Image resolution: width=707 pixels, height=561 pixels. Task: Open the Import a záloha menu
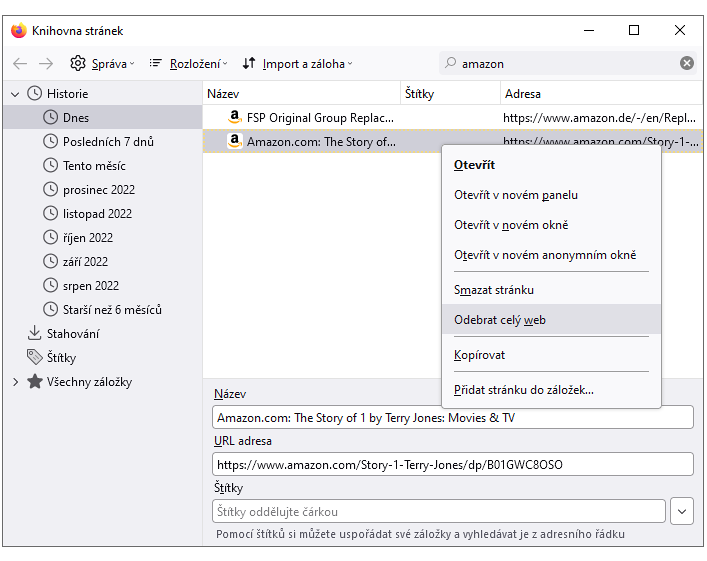tap(298, 64)
